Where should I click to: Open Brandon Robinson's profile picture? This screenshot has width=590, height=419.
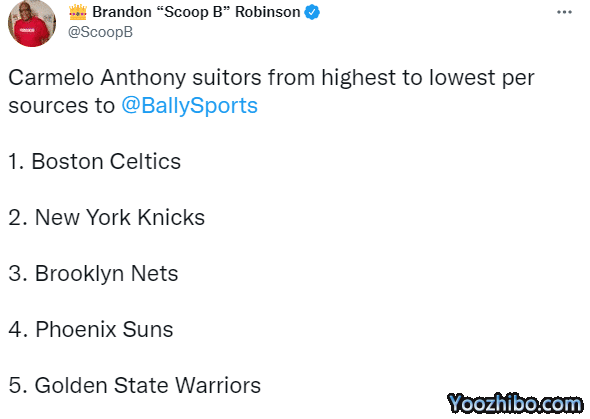[32, 23]
